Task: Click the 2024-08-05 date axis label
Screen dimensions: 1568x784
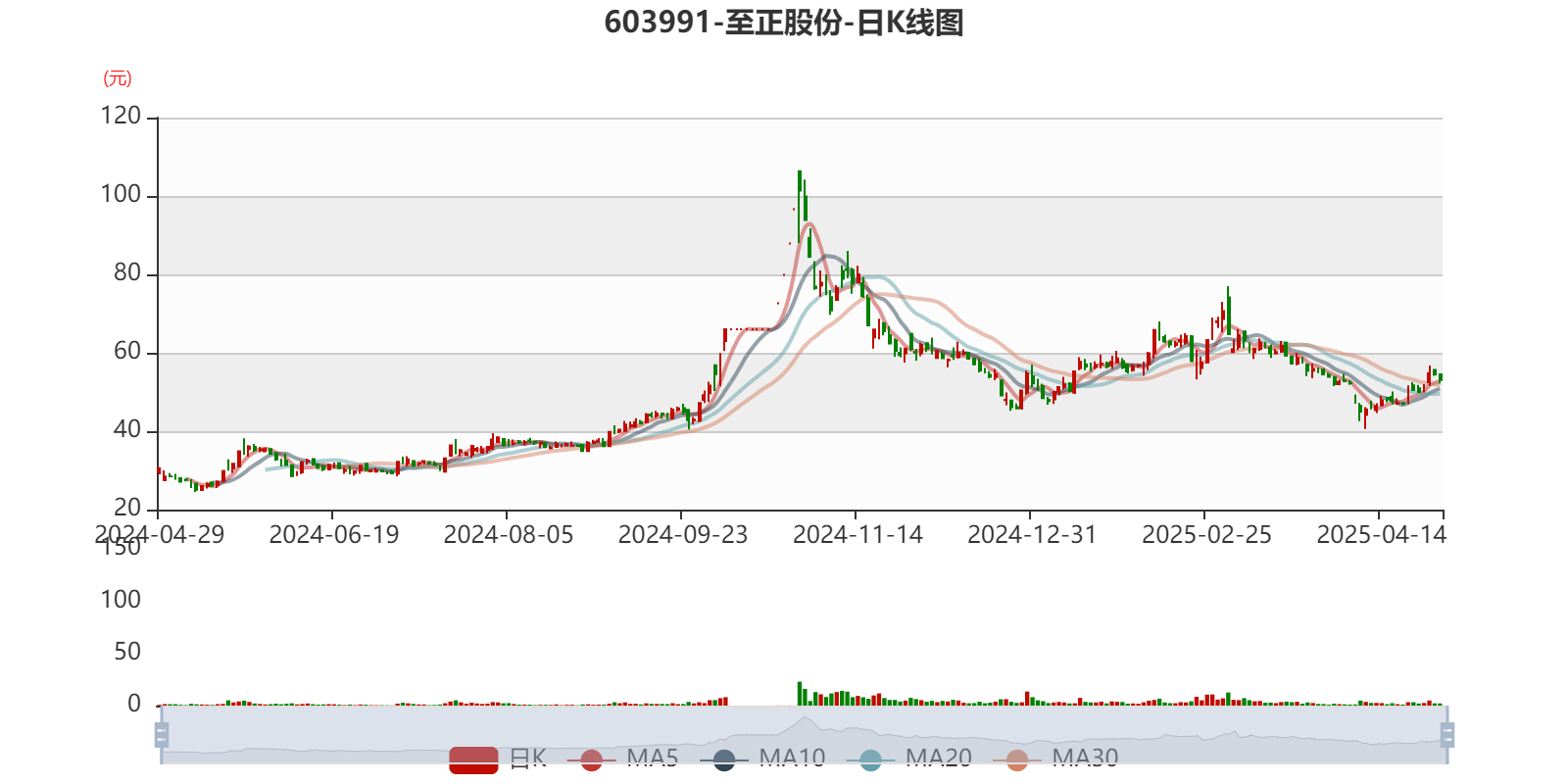Action: (x=509, y=535)
